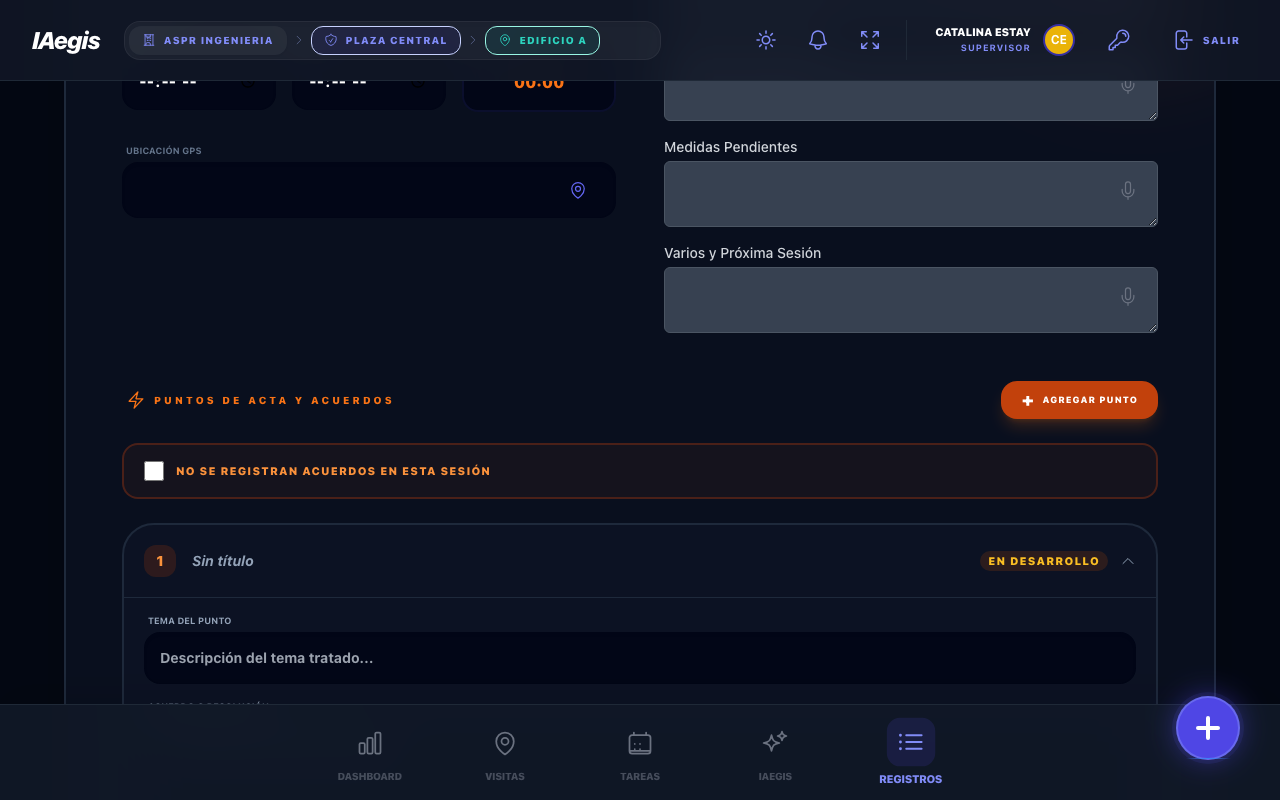
Task: Click the Salir logout button
Action: tap(1207, 40)
